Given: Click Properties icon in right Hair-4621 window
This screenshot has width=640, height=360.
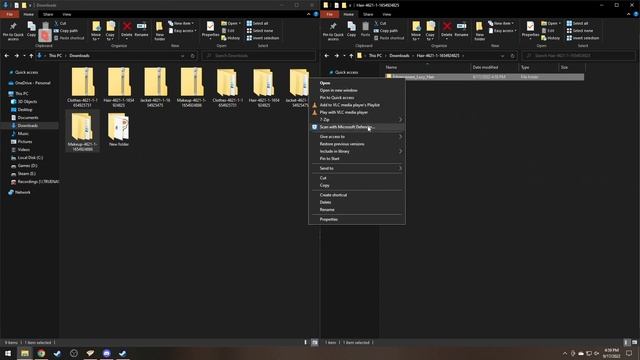Looking at the screenshot, I should tap(530, 29).
